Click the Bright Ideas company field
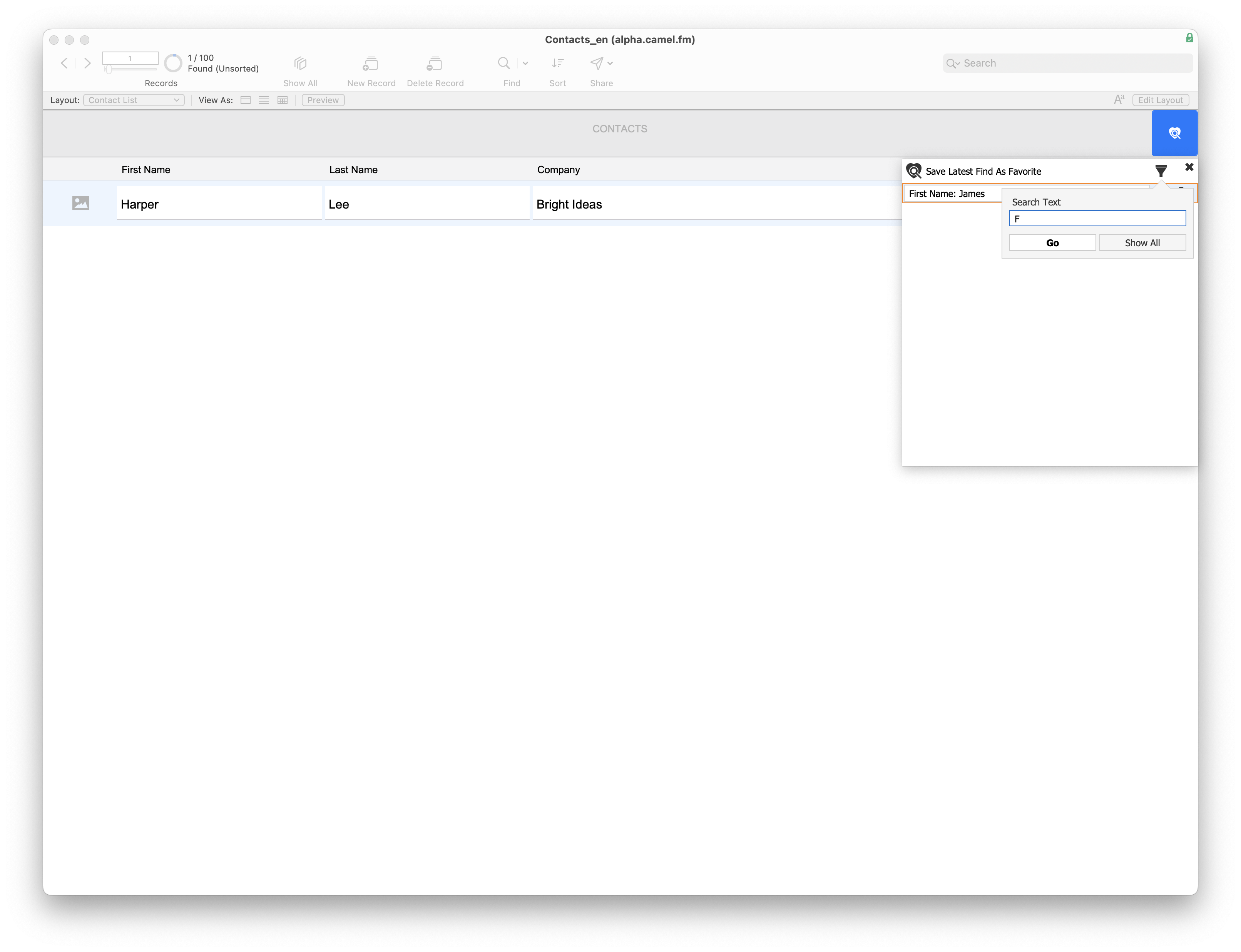Screen dimensions: 1241x952 (718, 204)
